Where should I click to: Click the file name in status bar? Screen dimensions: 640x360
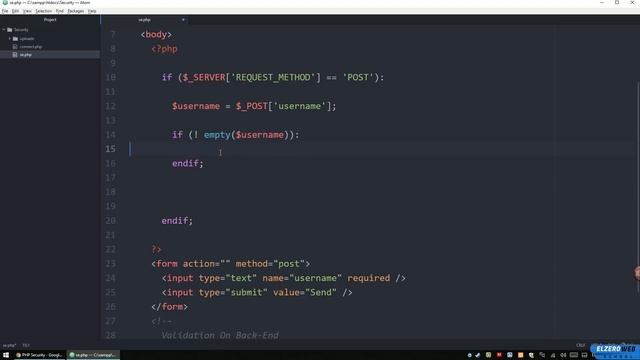(x=9, y=345)
